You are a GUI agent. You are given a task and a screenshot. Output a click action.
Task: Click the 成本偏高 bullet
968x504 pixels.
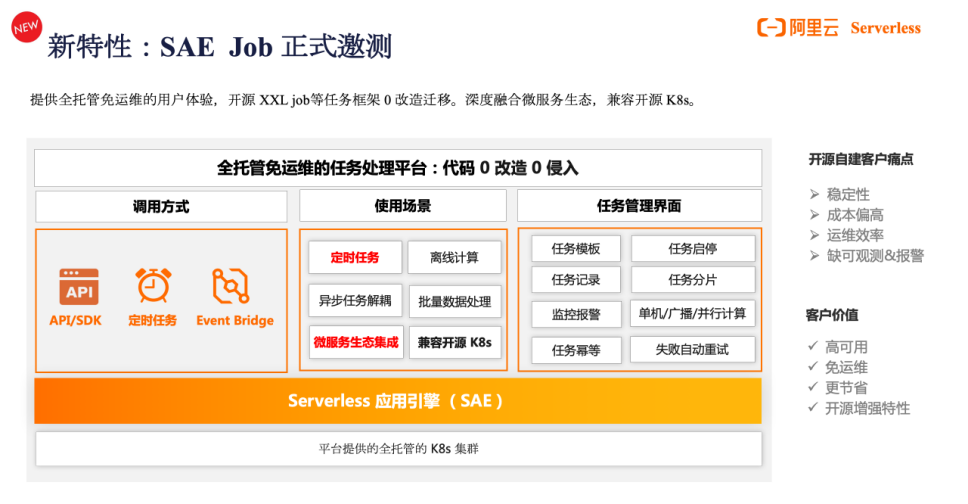pos(846,215)
